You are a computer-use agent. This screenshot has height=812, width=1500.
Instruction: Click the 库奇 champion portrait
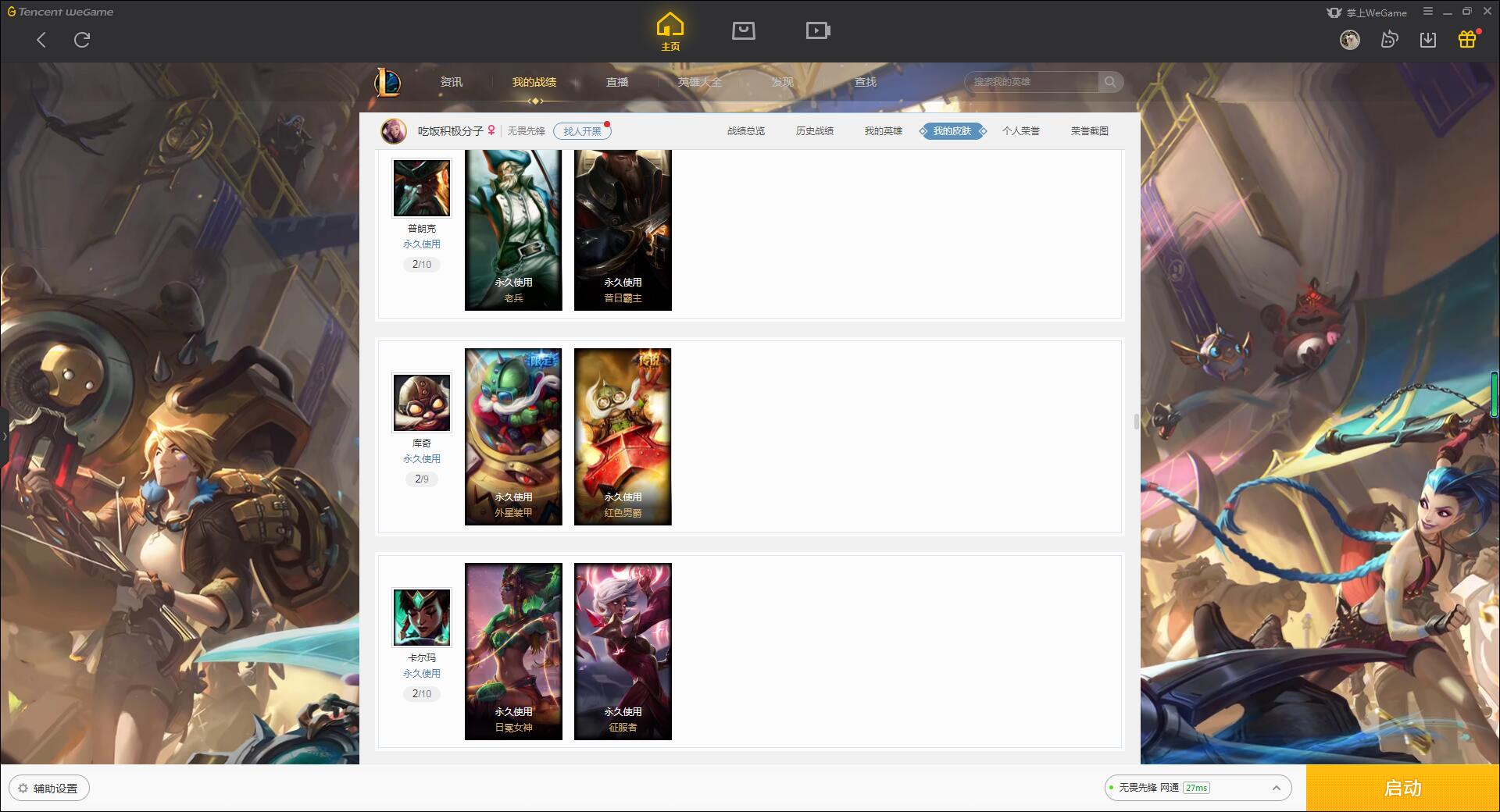(x=422, y=403)
